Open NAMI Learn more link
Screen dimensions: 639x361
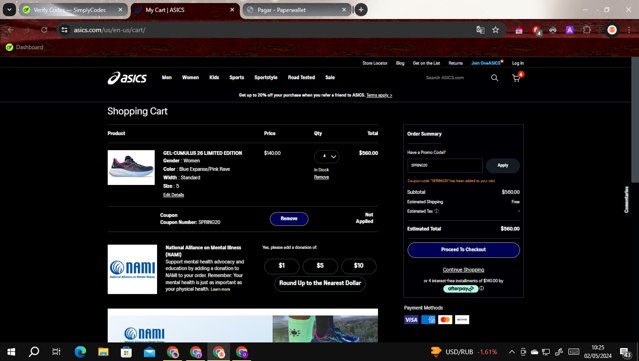point(220,289)
